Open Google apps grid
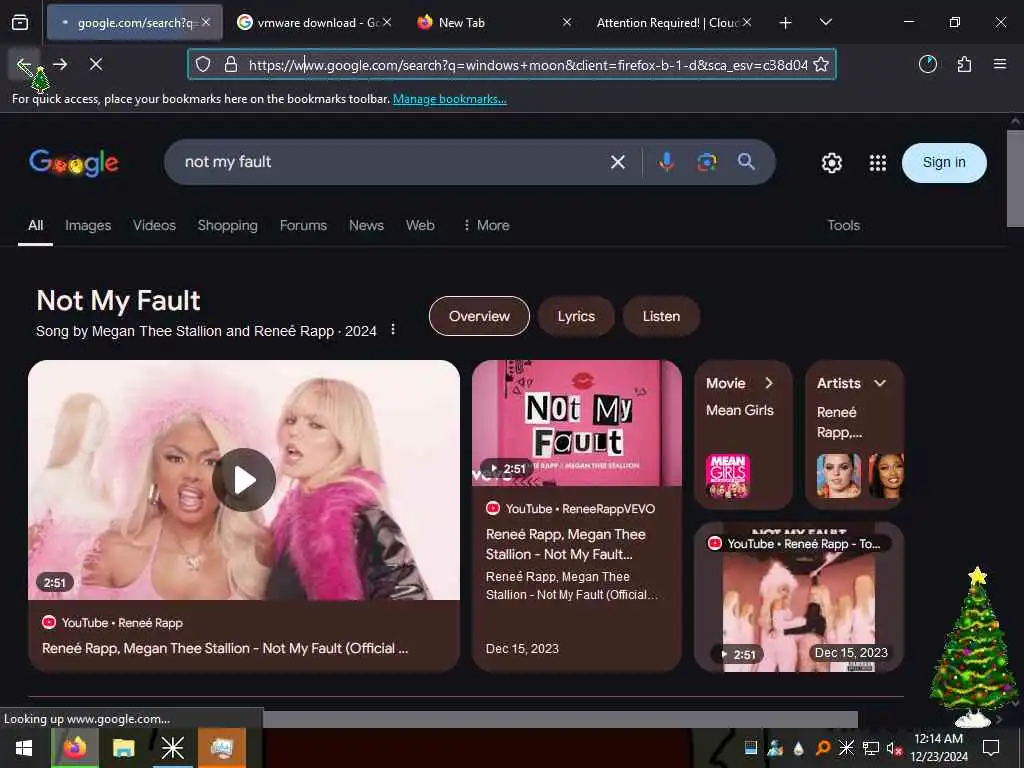The image size is (1024, 768). [878, 163]
